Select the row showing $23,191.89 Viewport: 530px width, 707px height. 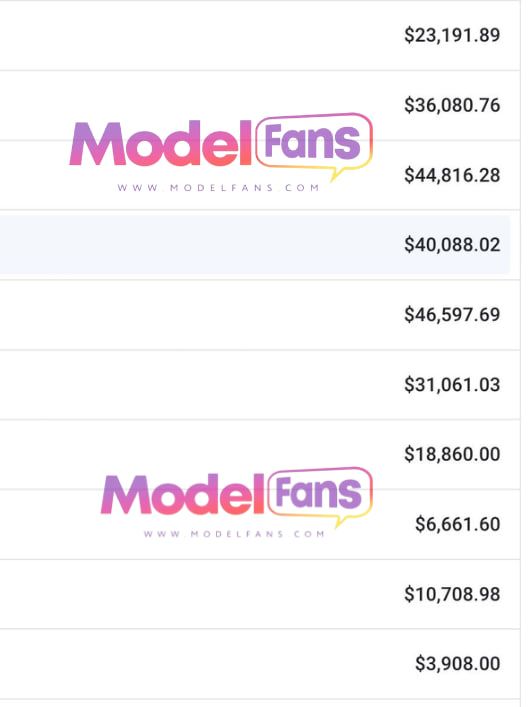click(x=260, y=35)
